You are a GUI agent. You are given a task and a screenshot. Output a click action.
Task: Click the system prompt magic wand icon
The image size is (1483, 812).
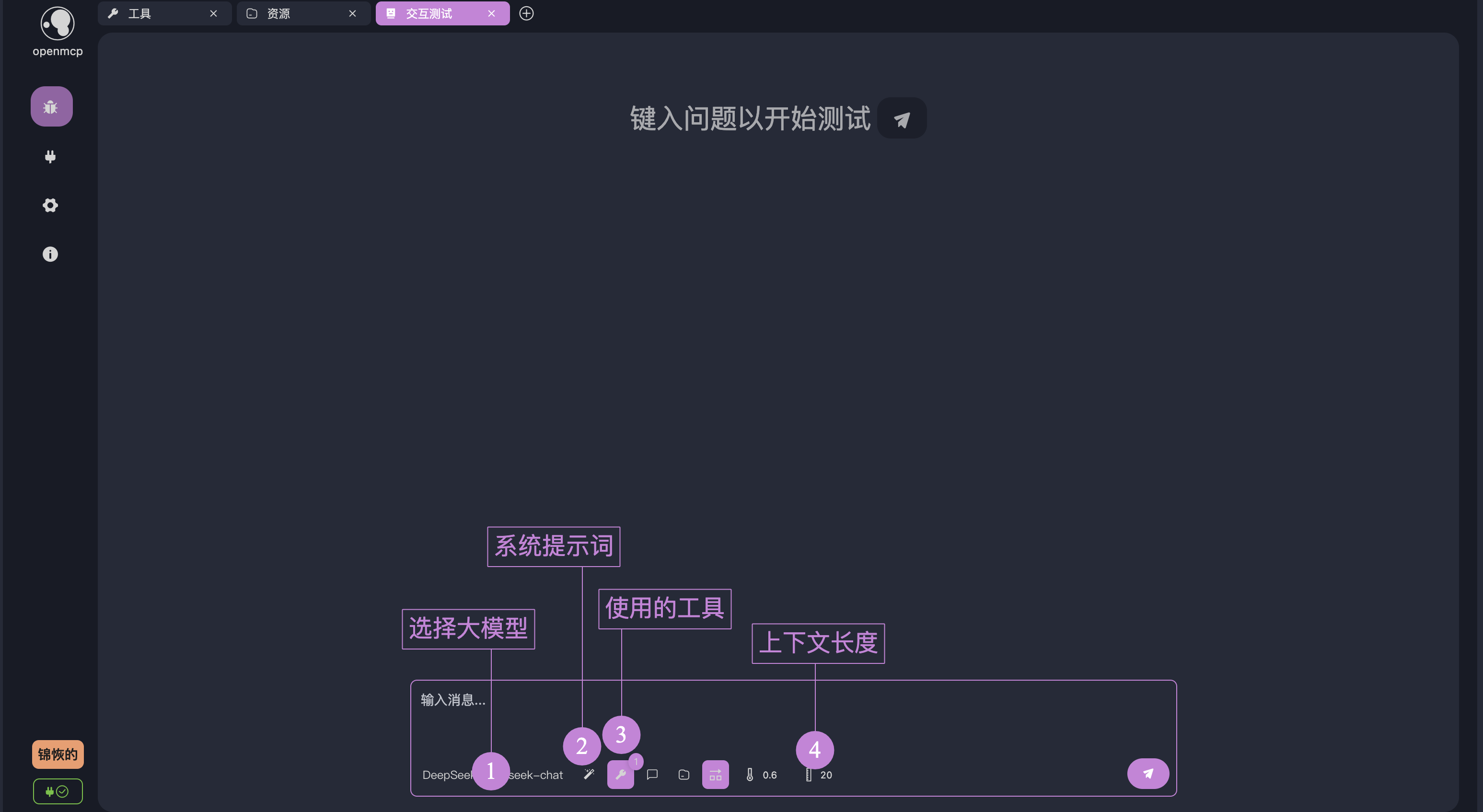click(x=589, y=775)
